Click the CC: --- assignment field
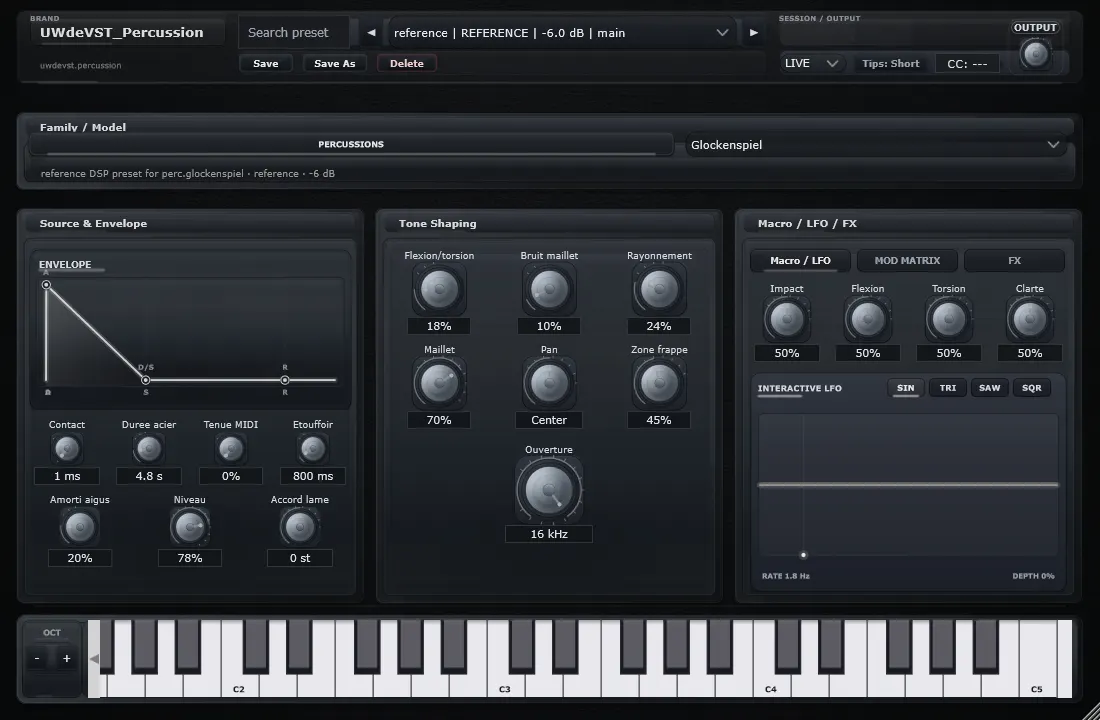This screenshot has width=1100, height=720. click(967, 64)
